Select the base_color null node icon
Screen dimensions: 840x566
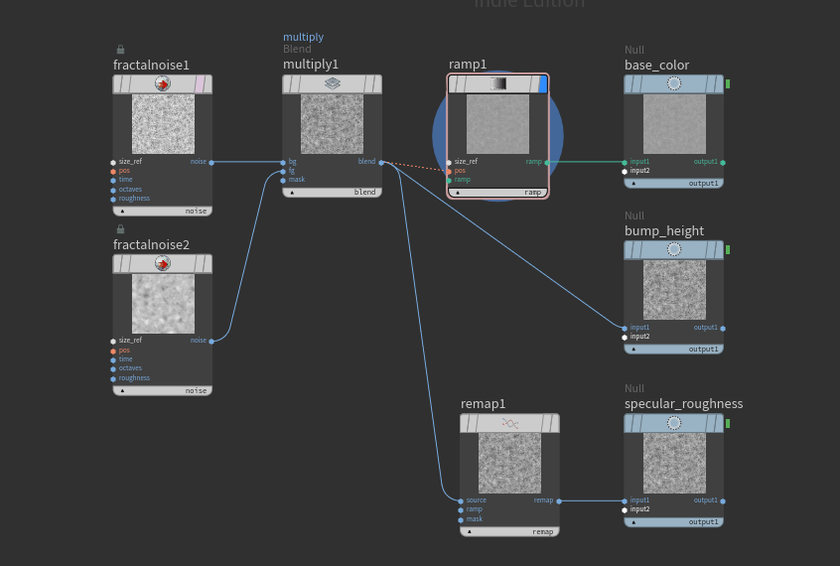point(673,85)
